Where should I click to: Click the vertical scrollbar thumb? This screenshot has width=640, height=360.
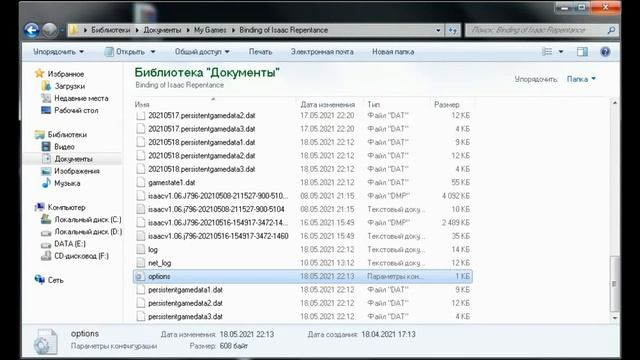click(615, 283)
